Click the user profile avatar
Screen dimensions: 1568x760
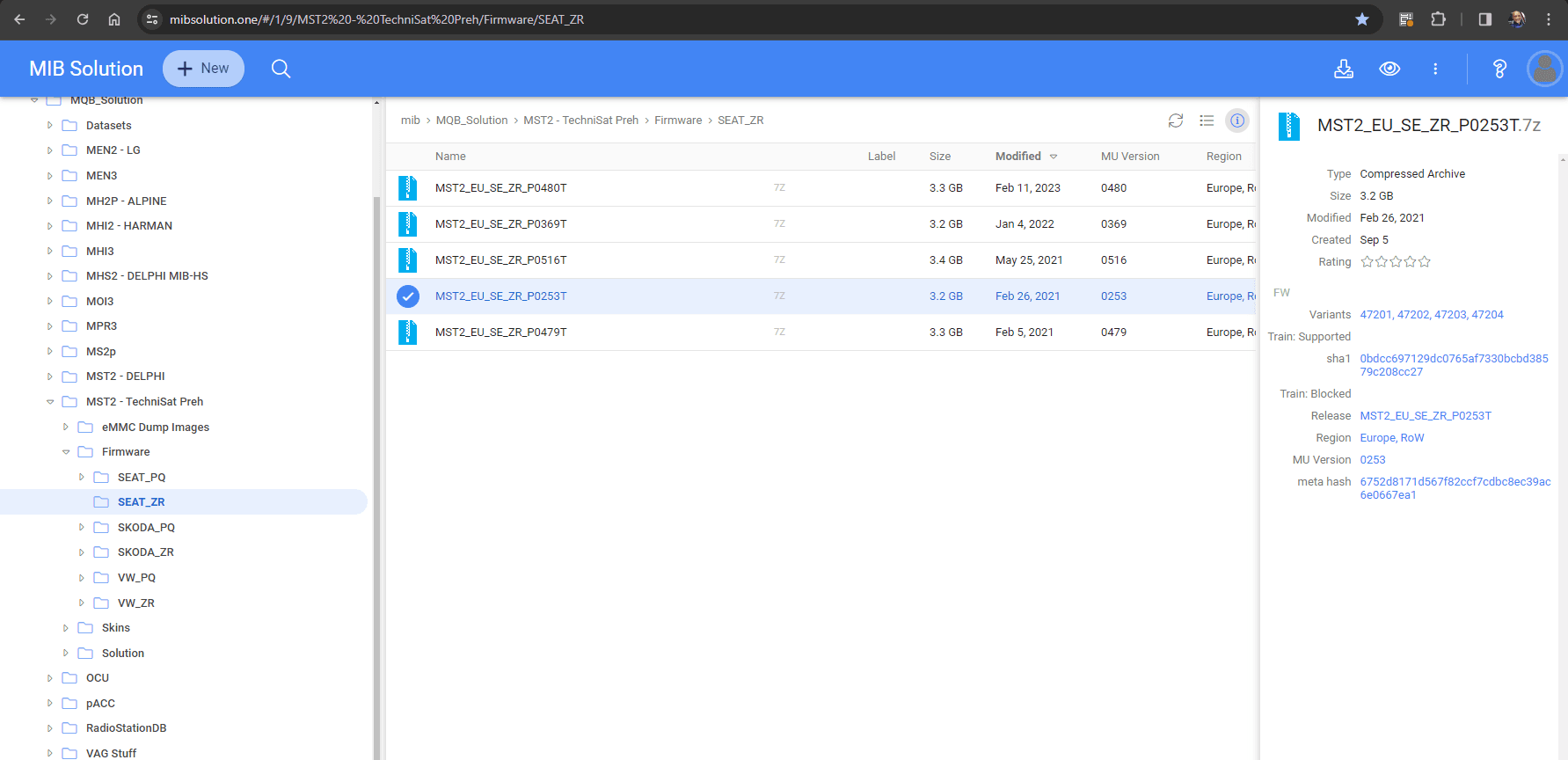[1543, 69]
